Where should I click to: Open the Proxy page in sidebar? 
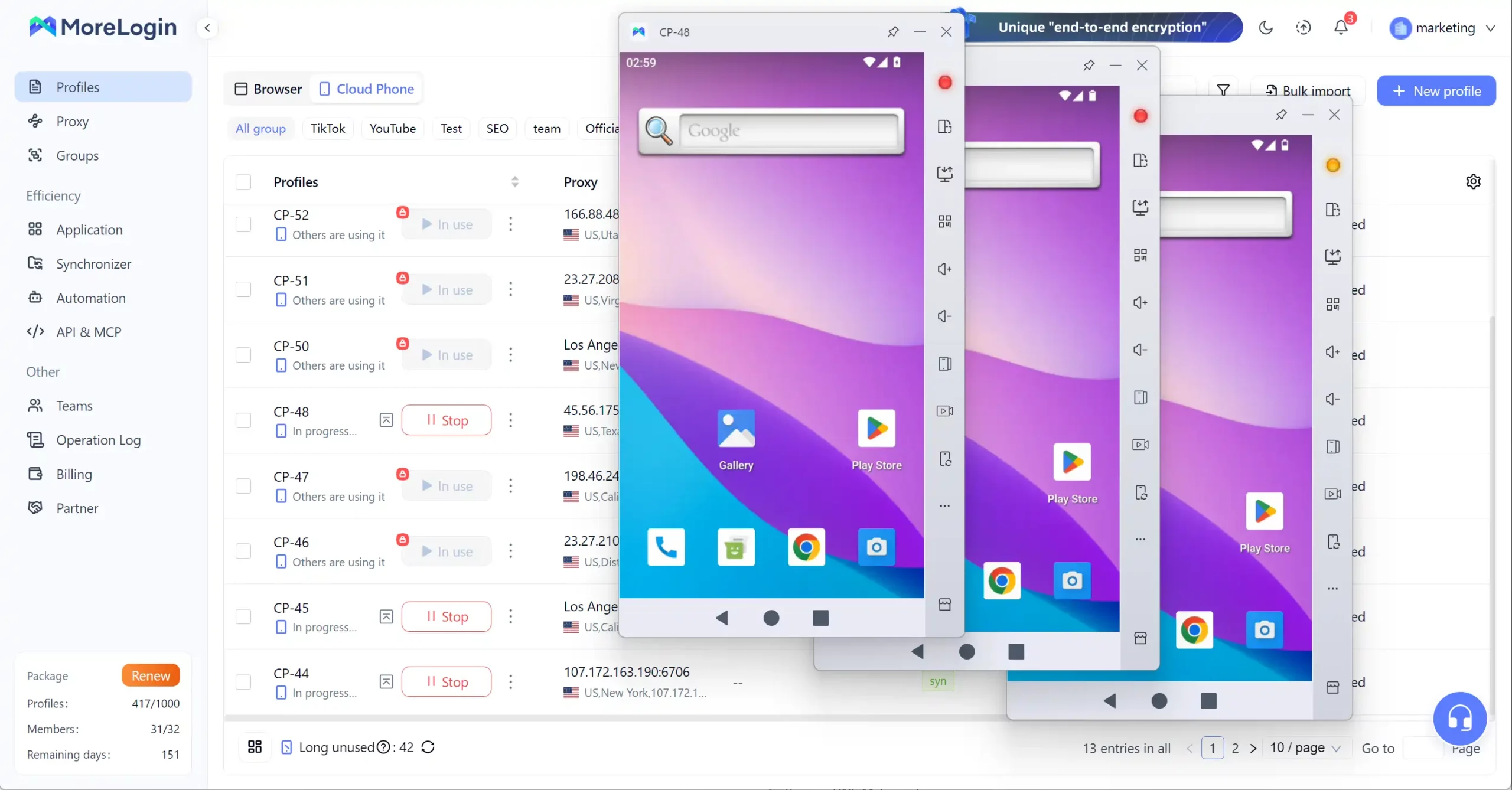click(72, 121)
